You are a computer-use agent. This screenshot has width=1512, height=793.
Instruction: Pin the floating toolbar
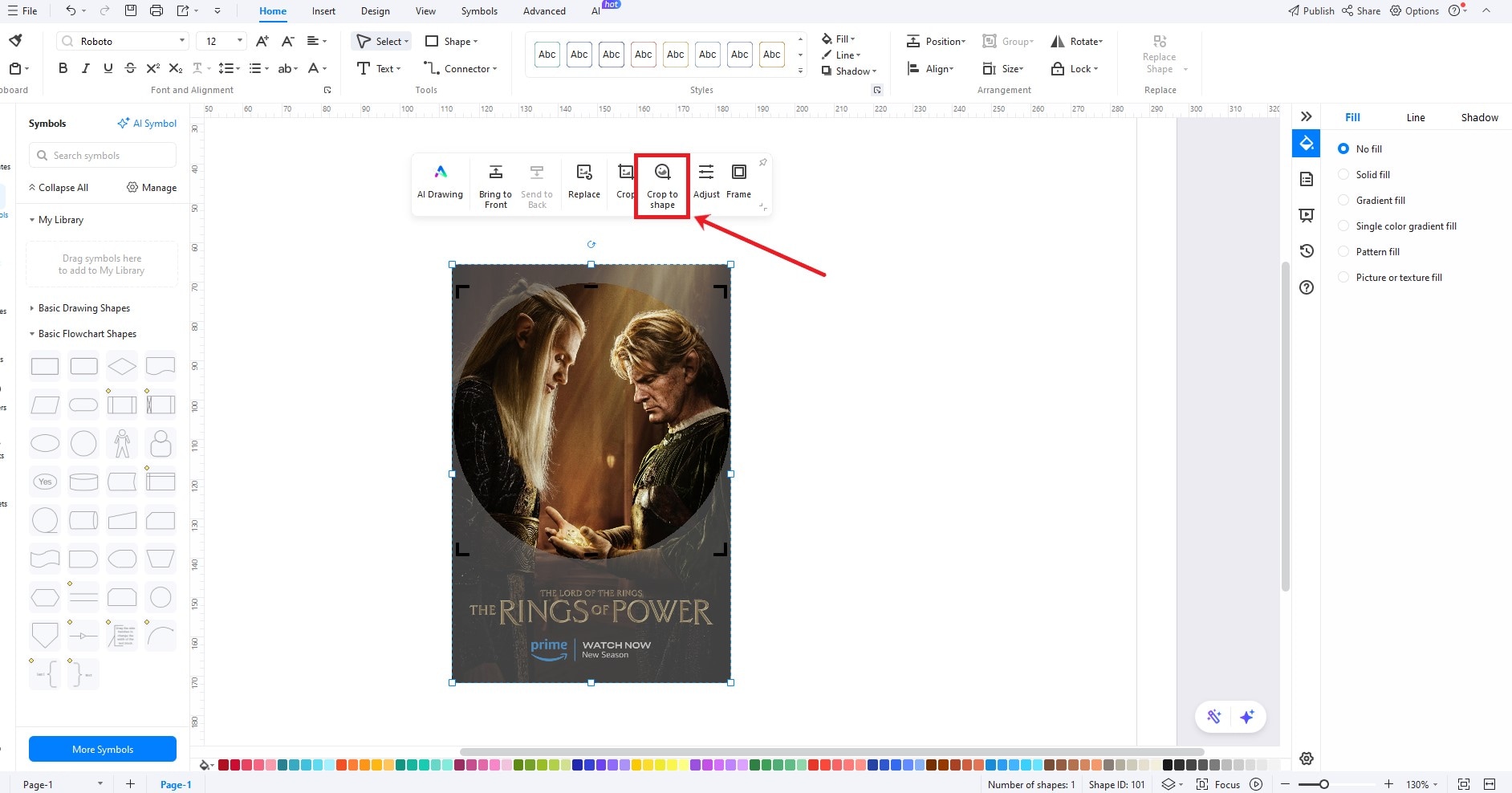[x=762, y=162]
